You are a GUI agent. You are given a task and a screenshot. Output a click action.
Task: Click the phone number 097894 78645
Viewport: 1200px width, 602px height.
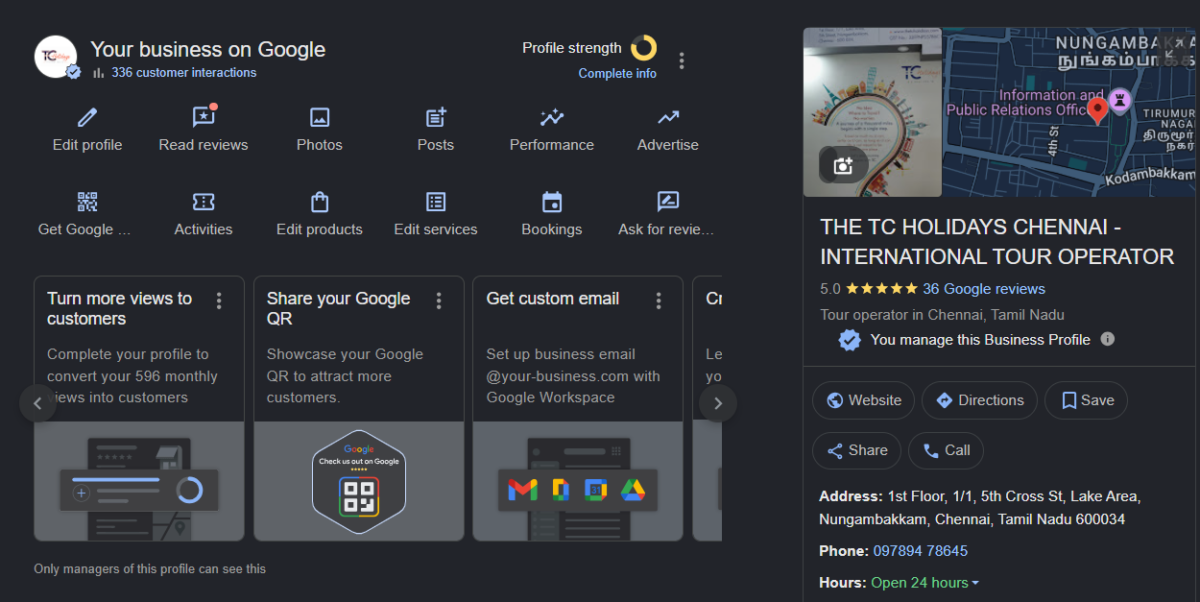coord(920,551)
